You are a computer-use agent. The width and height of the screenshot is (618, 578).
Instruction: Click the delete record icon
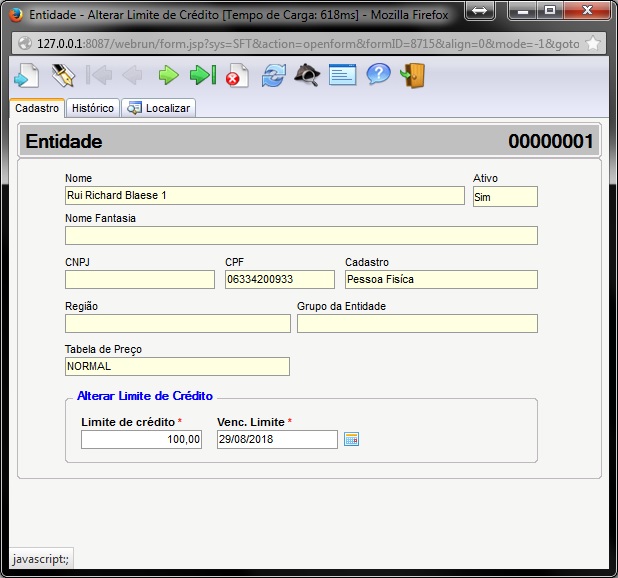pos(237,75)
